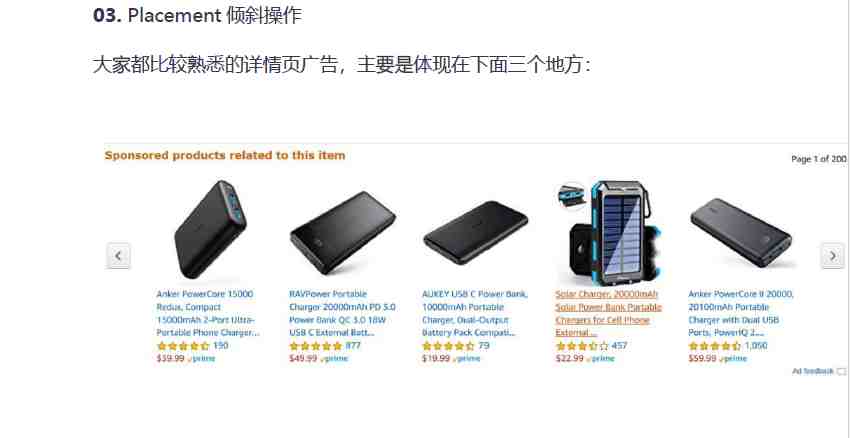Click the Ad feedback speech bubble icon

click(x=841, y=371)
